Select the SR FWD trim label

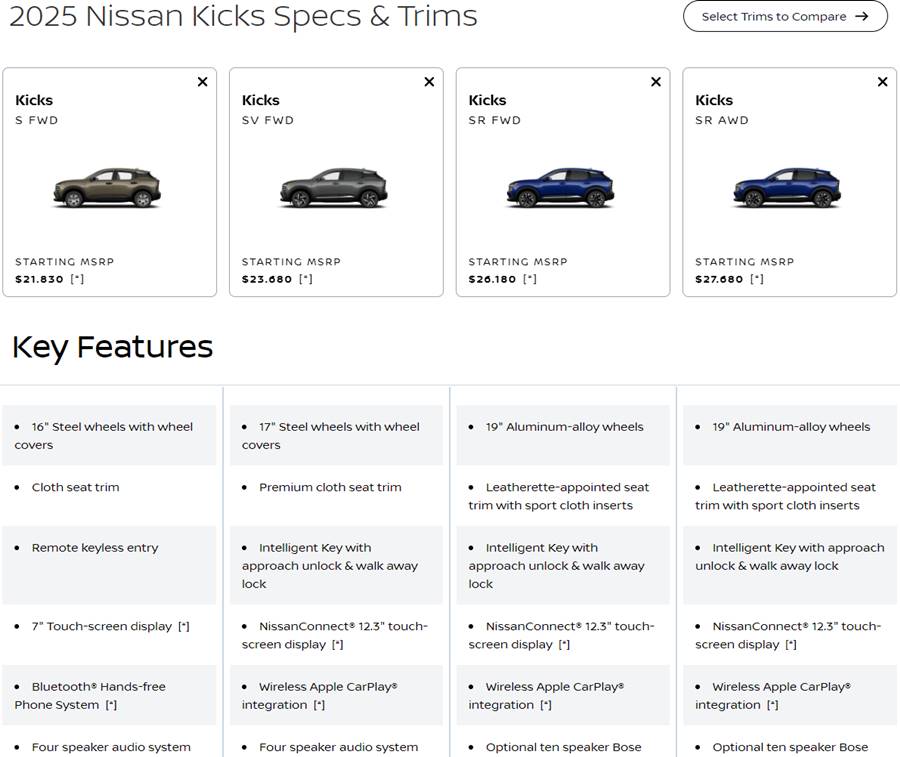pos(495,121)
